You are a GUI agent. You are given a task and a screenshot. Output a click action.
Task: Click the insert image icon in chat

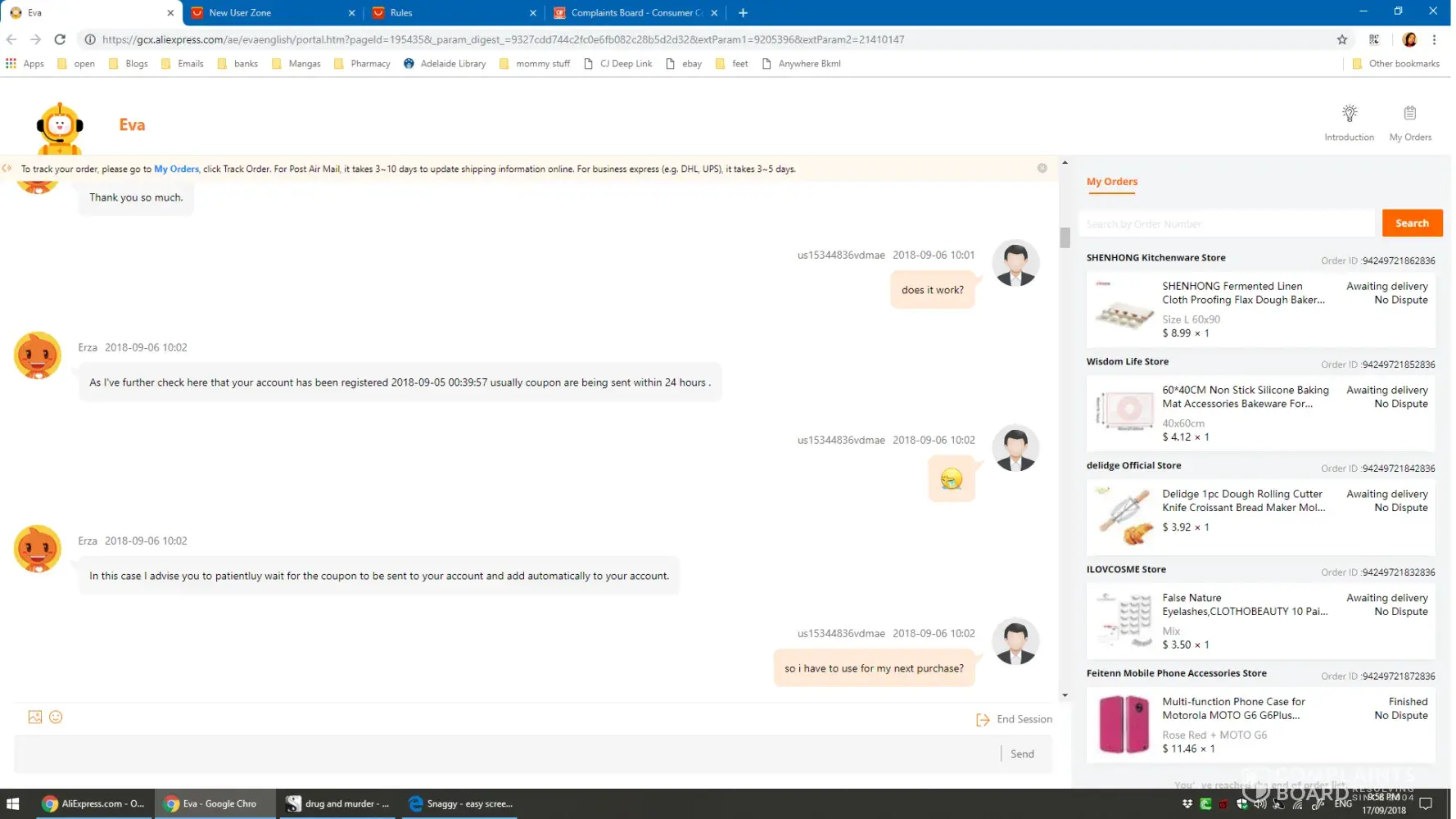pos(35,717)
